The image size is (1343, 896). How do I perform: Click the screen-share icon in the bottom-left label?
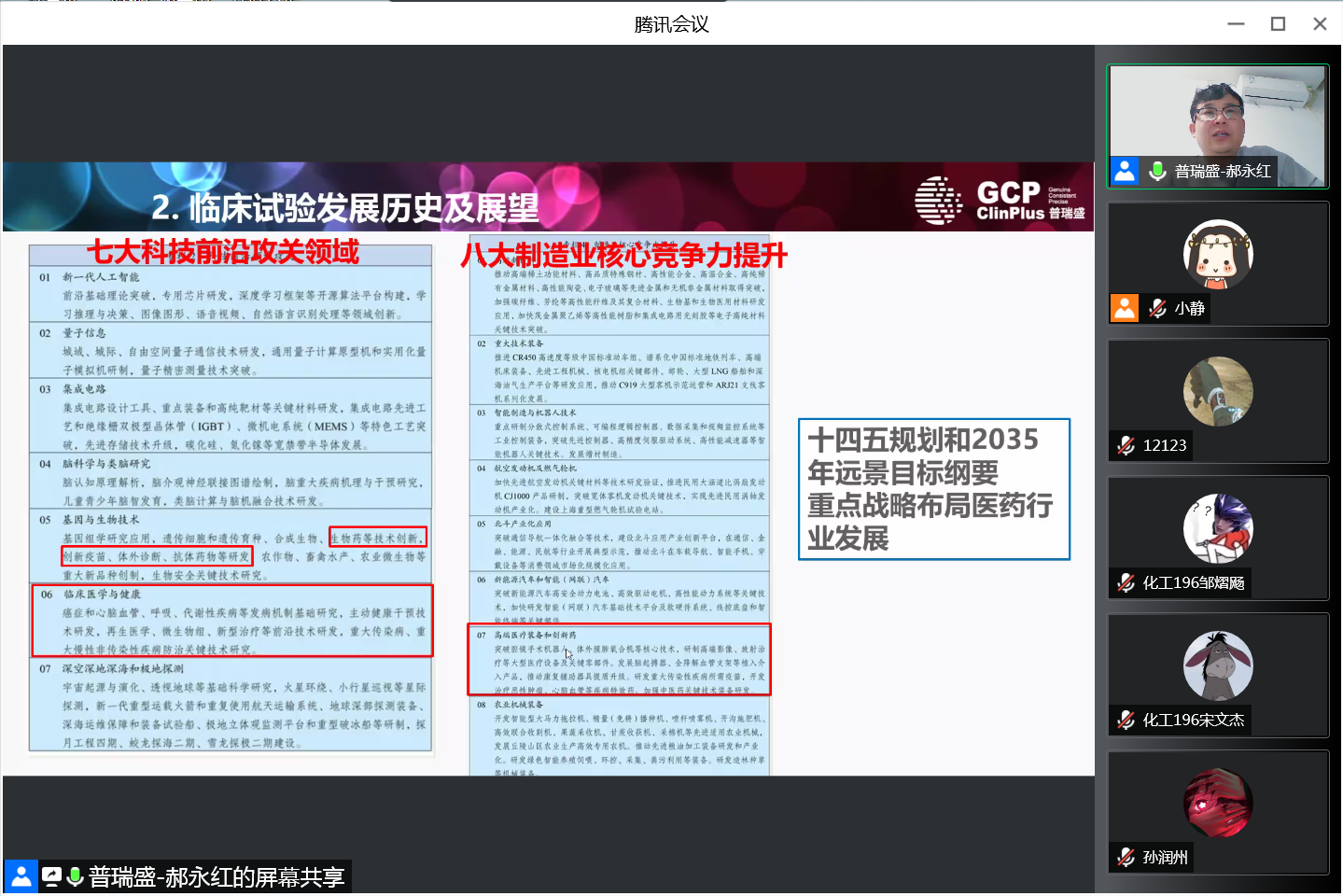[51, 876]
